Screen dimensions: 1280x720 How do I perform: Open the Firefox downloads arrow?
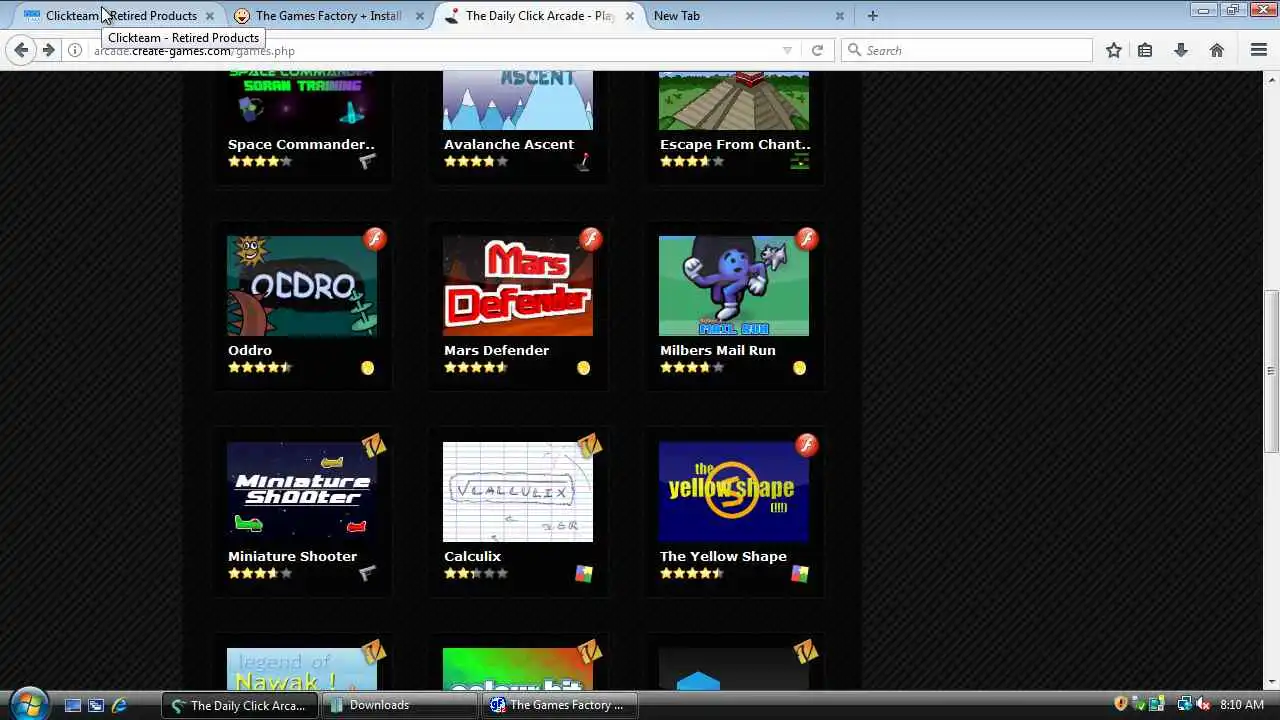point(1181,50)
